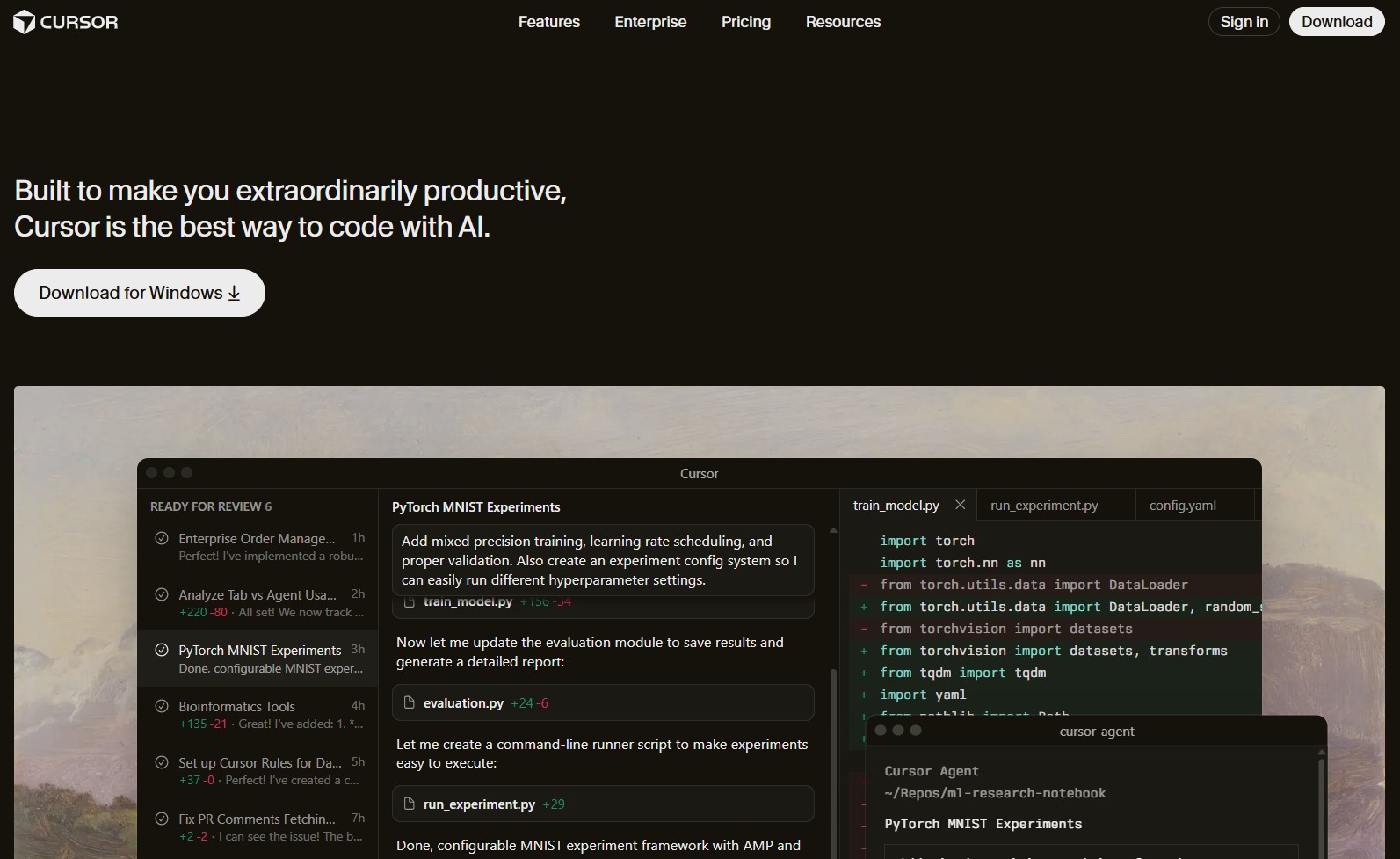Click the 'import torch' code line
Screen dimensions: 1400x859
[927, 541]
